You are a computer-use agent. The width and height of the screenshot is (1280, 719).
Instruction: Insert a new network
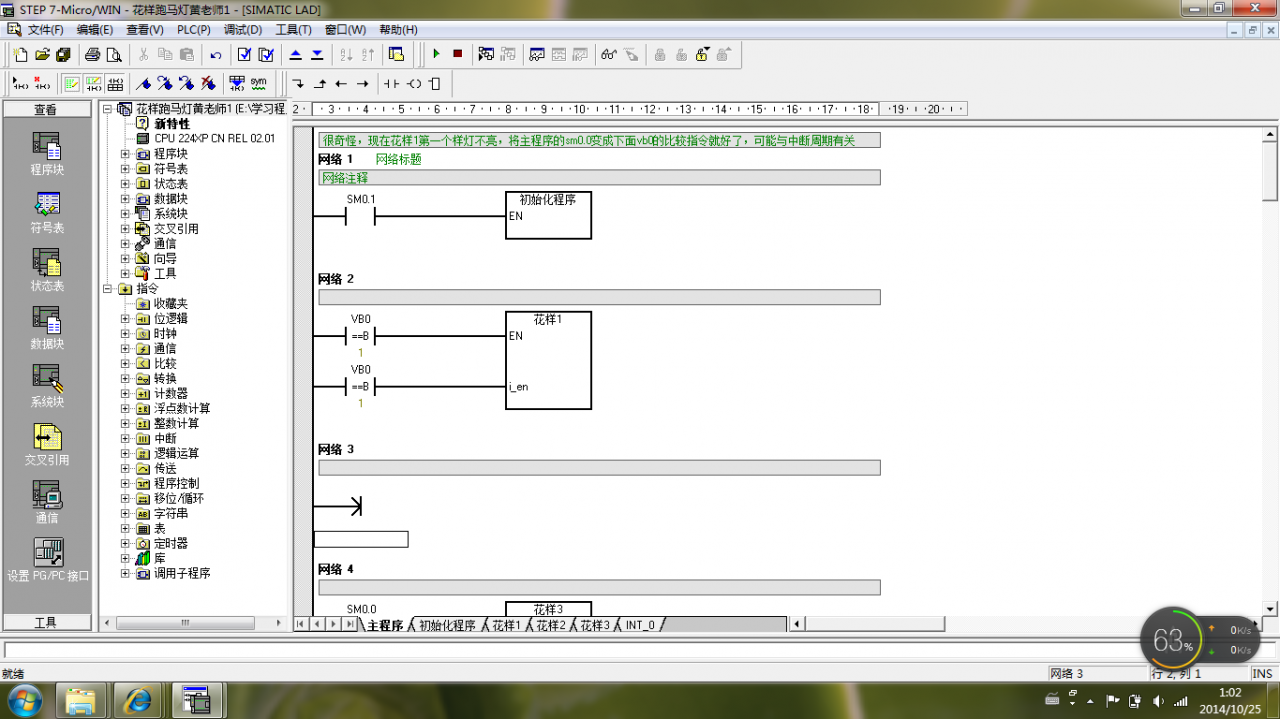(21, 83)
